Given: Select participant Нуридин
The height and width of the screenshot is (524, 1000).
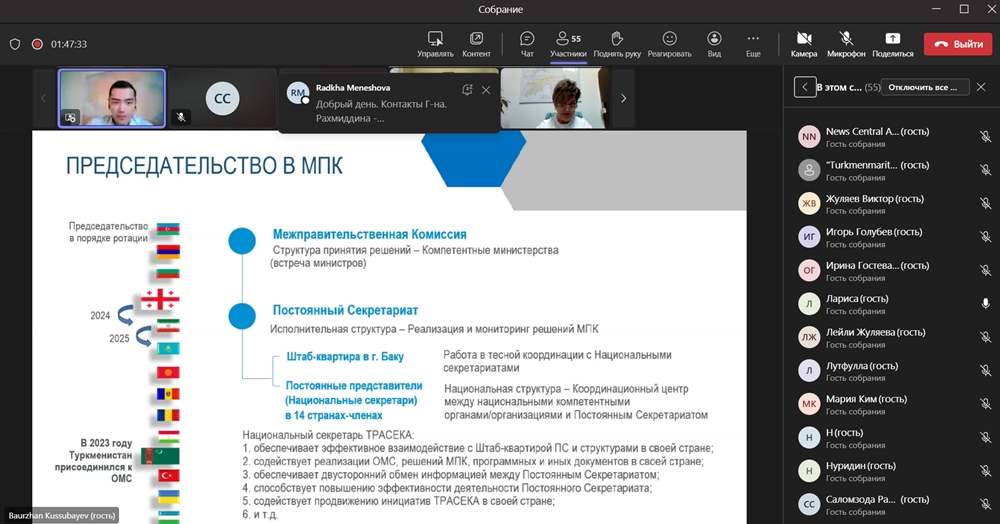Looking at the screenshot, I should tap(892, 471).
